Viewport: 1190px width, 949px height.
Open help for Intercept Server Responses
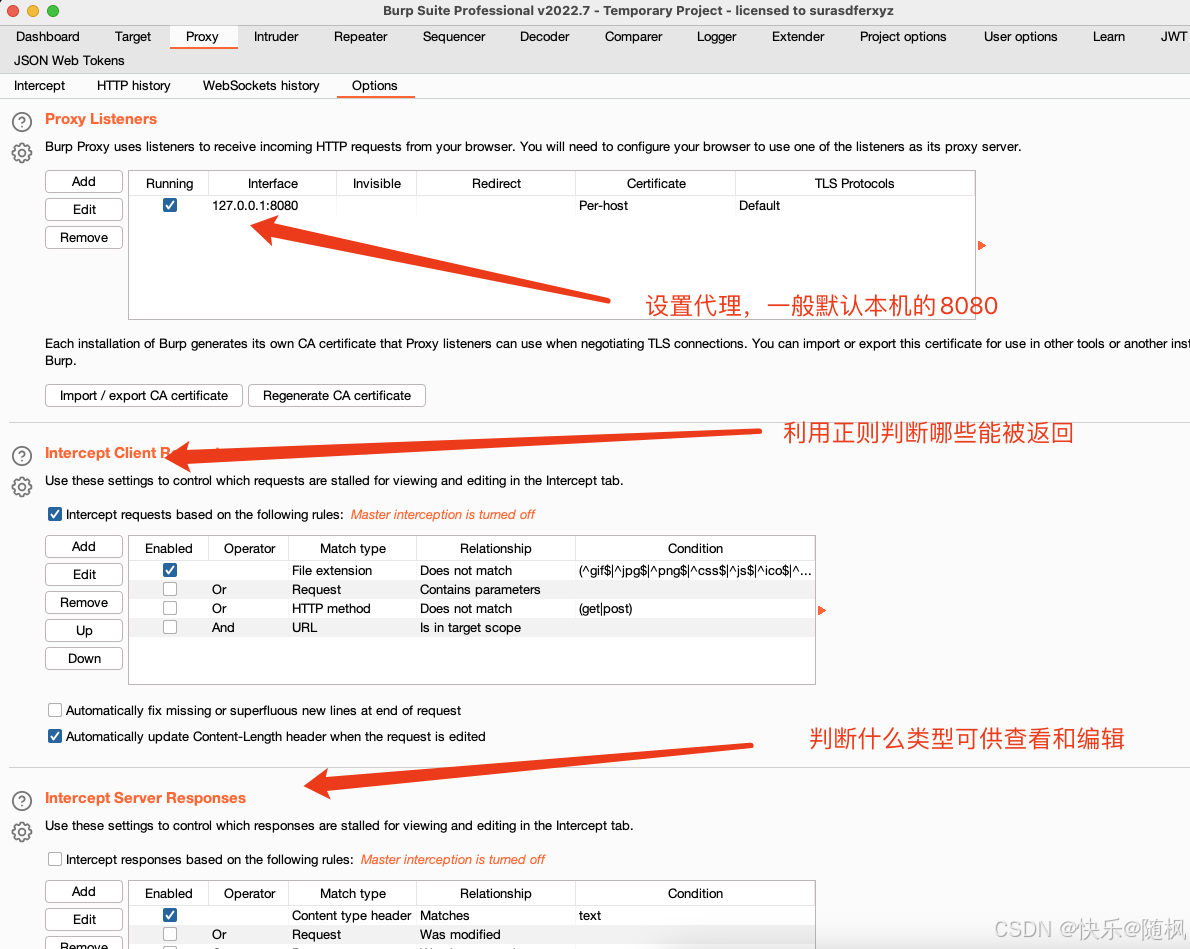coord(22,800)
